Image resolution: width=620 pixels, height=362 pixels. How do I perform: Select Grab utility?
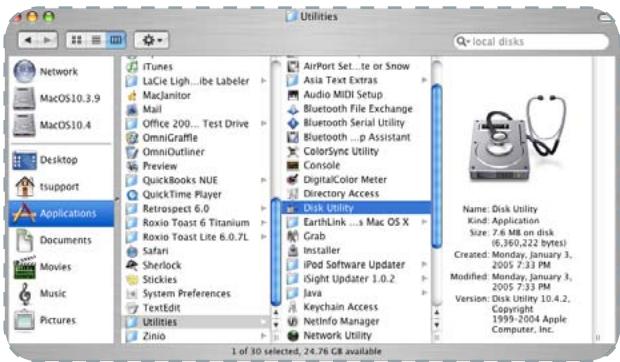click(x=306, y=236)
